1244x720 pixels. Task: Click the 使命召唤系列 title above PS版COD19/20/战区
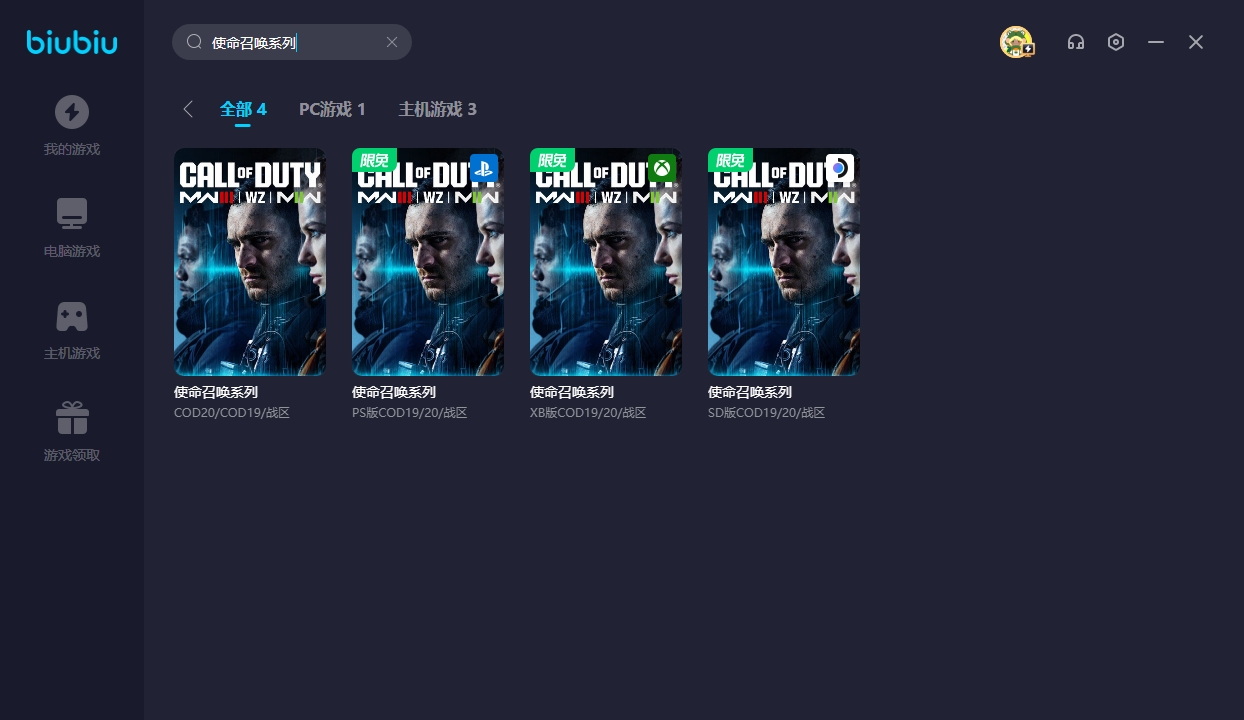(394, 392)
